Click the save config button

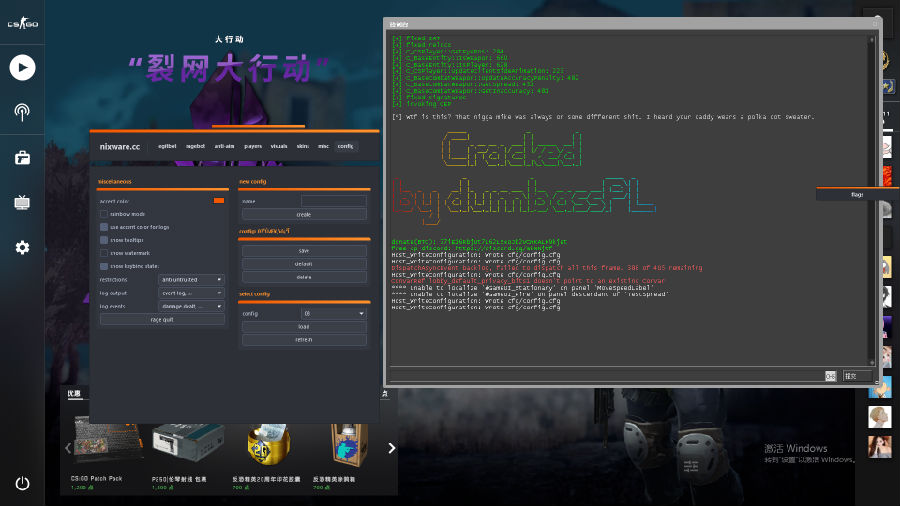tap(304, 251)
